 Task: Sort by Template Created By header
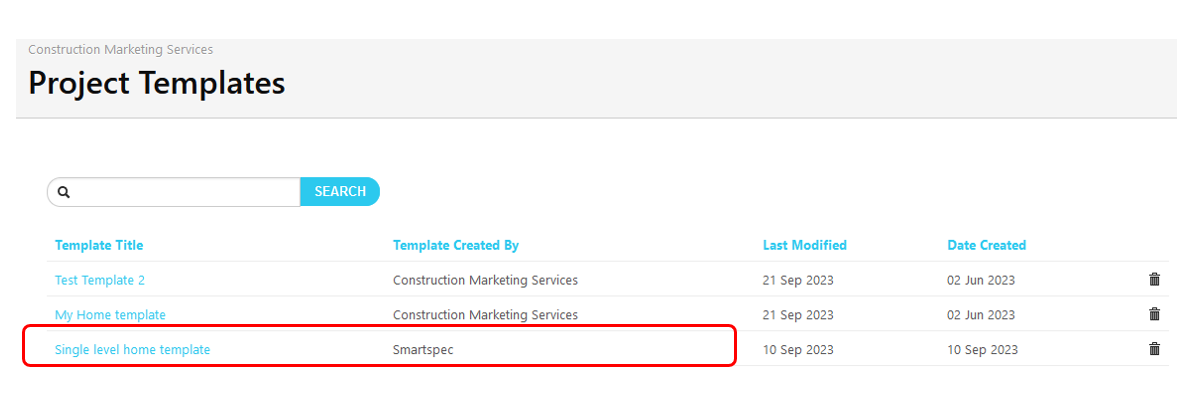[455, 245]
